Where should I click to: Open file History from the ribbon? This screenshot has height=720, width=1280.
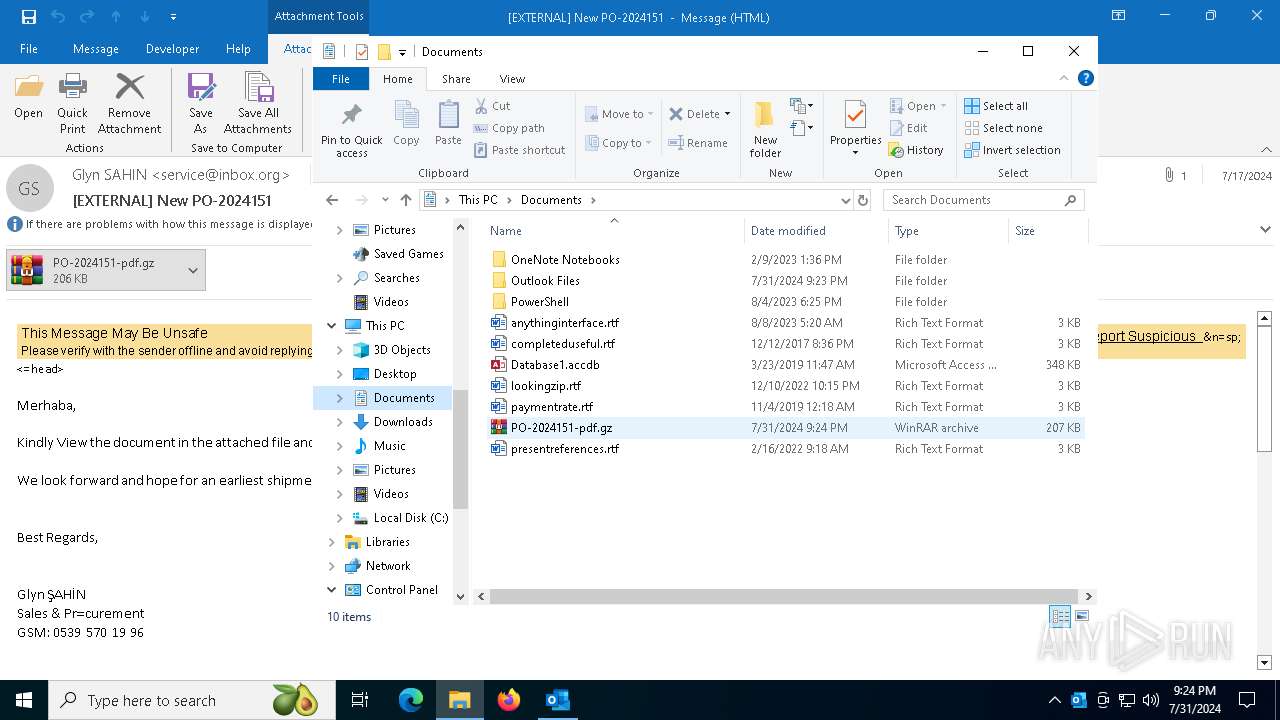tap(916, 150)
